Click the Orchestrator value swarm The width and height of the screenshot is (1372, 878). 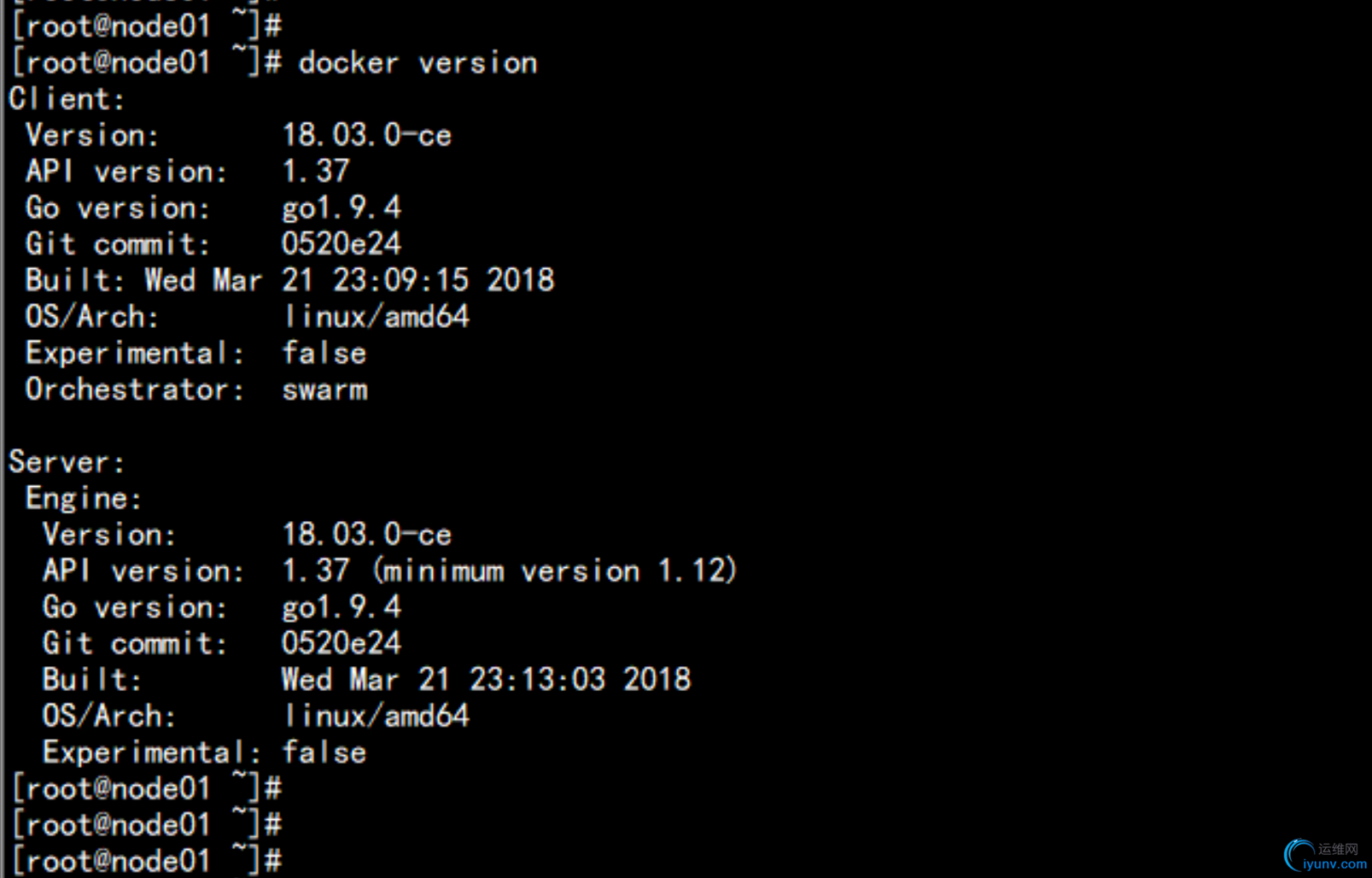(x=324, y=390)
